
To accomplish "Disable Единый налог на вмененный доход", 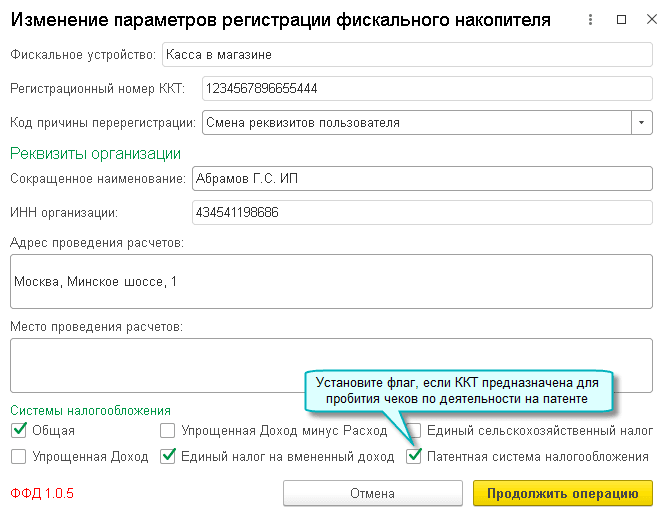I will [168, 457].
